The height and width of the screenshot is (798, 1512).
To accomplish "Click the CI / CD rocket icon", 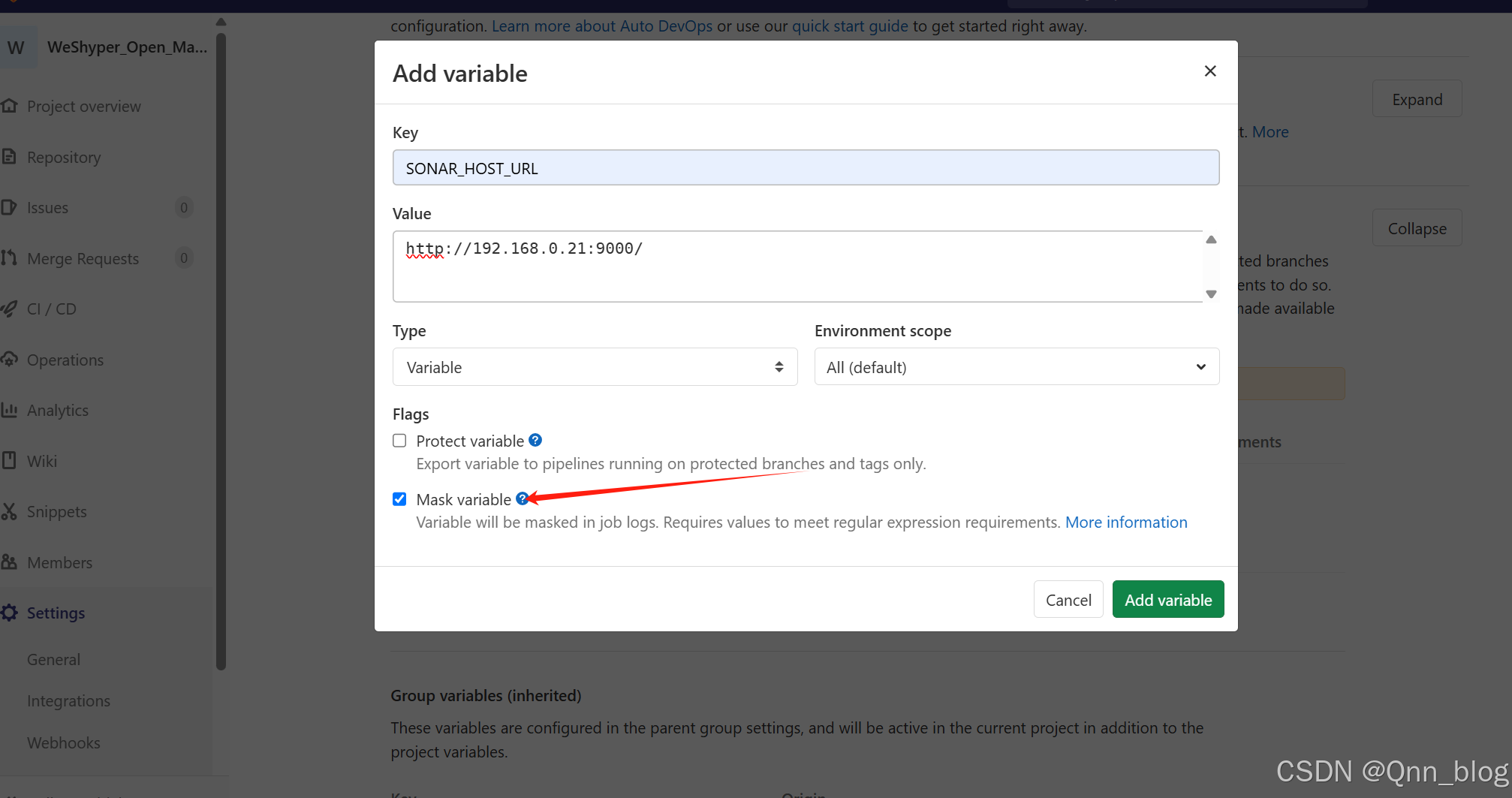I will pos(9,309).
